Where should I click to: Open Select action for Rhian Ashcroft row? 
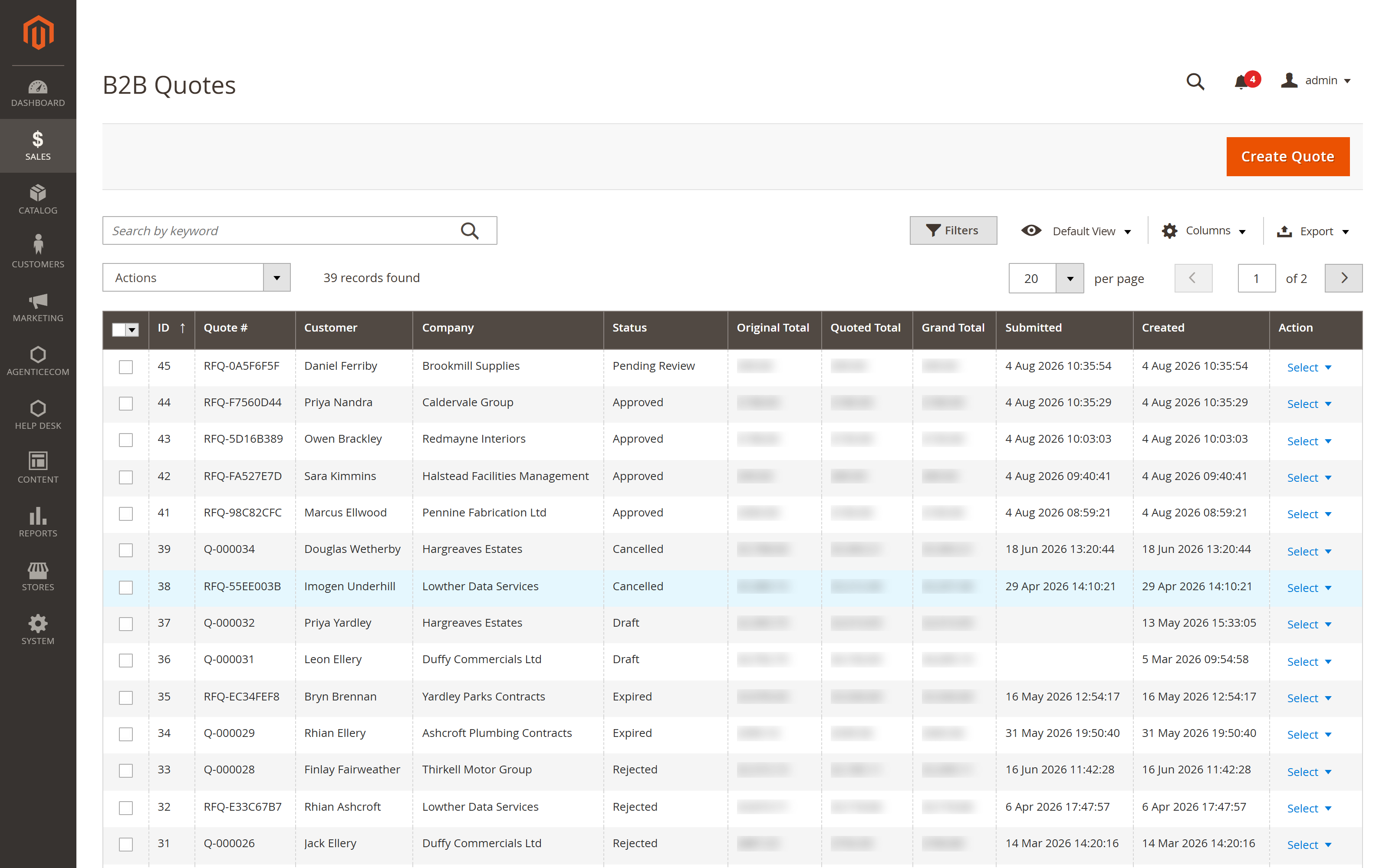point(1309,809)
